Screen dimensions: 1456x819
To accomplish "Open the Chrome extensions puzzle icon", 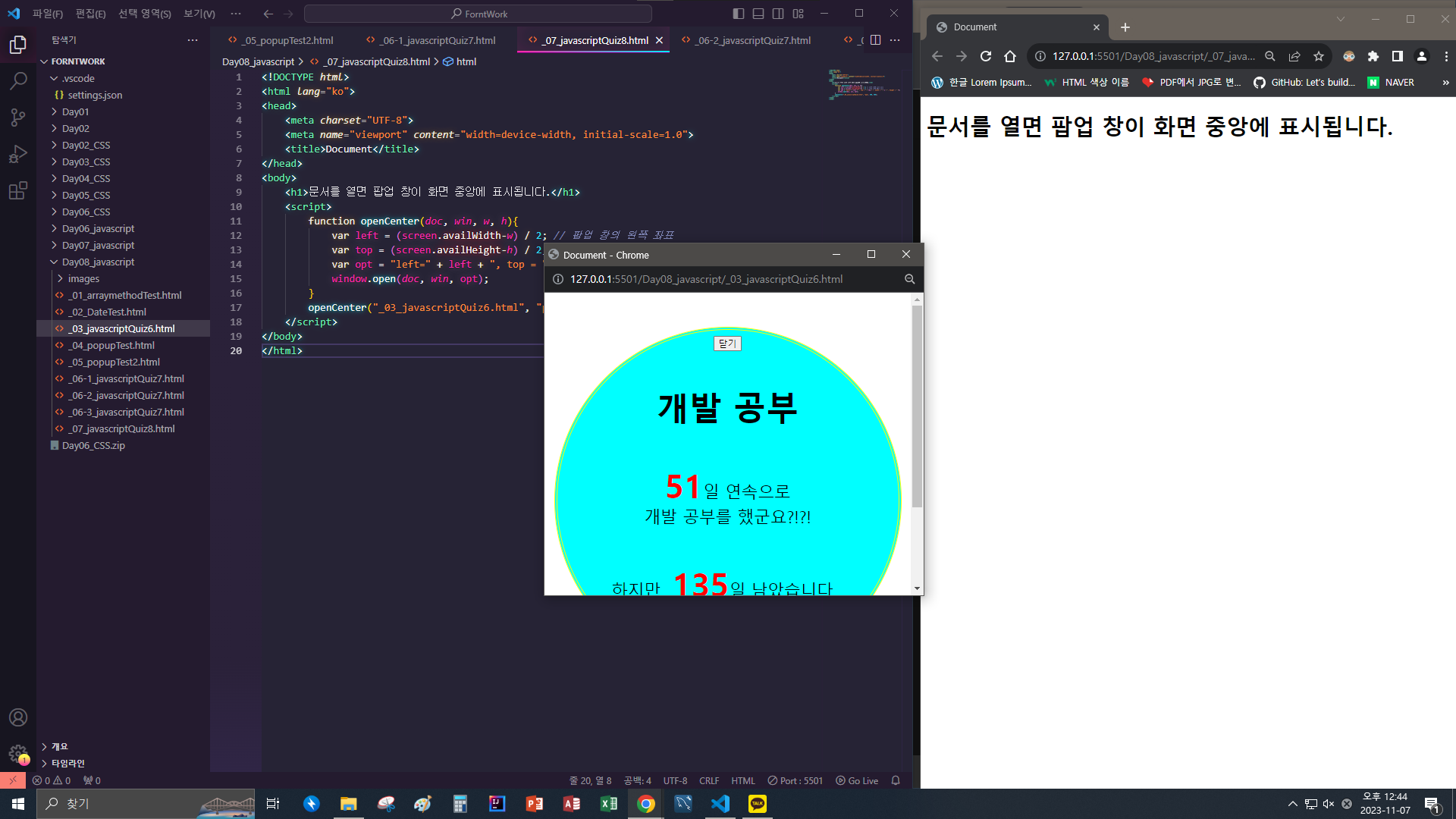I will [1373, 56].
